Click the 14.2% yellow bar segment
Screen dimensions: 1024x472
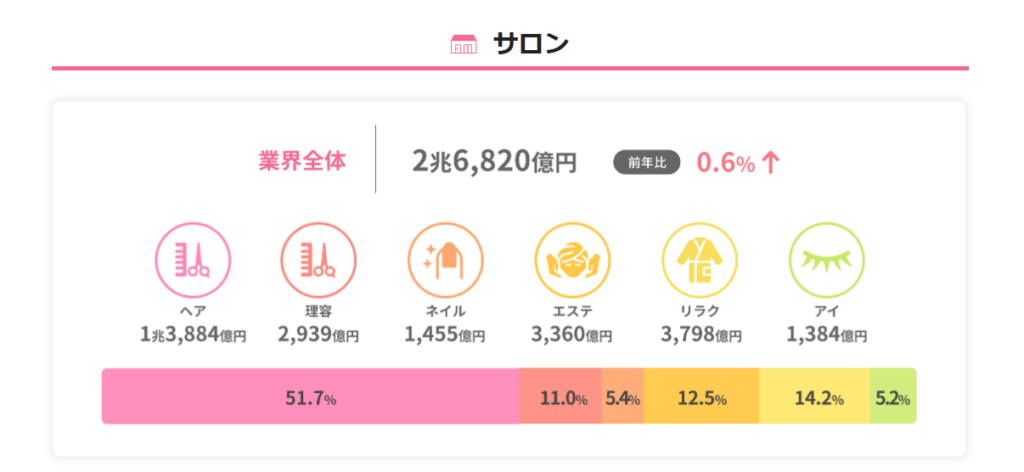(815, 397)
